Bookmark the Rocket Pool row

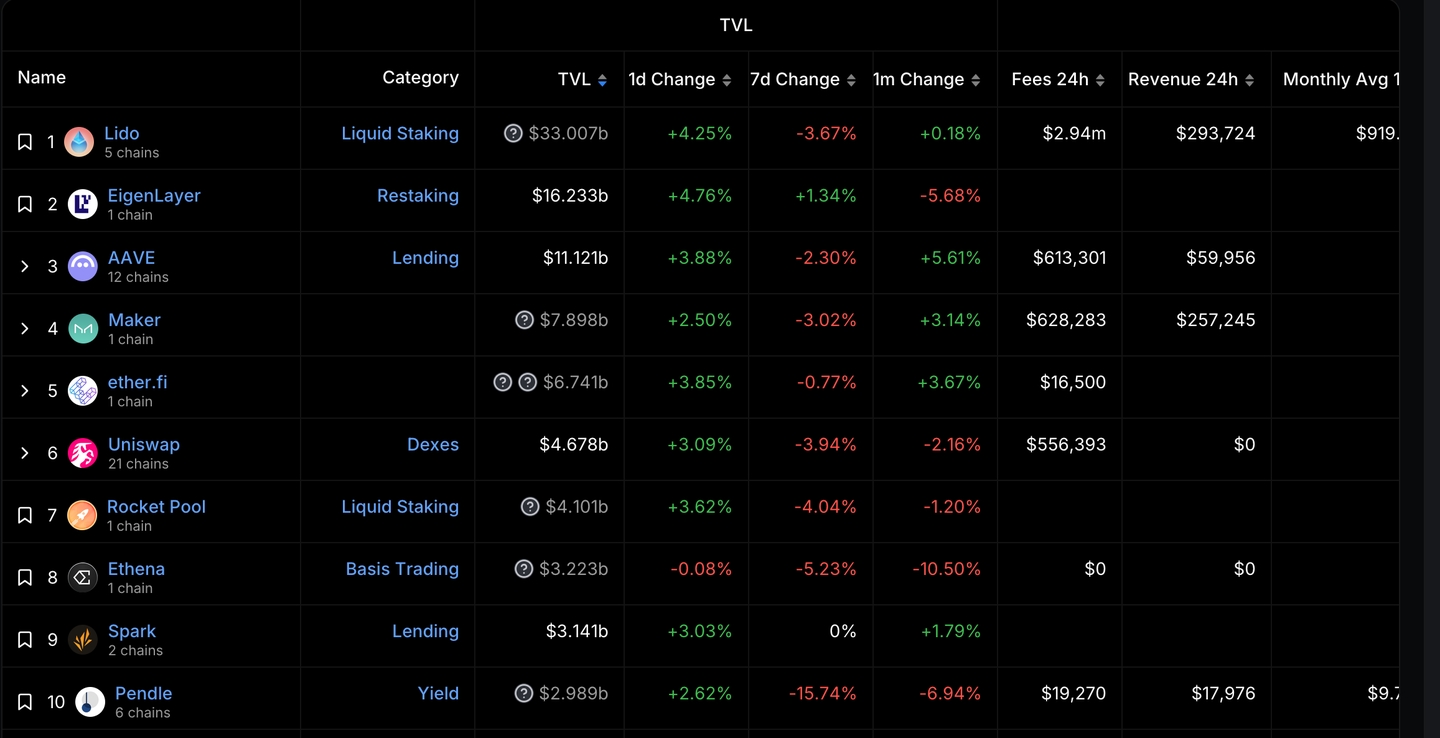coord(25,515)
